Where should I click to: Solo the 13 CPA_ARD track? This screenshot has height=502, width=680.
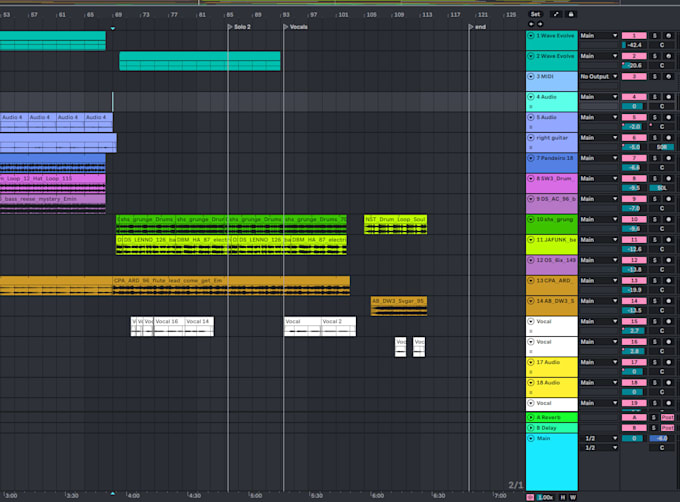click(x=655, y=280)
